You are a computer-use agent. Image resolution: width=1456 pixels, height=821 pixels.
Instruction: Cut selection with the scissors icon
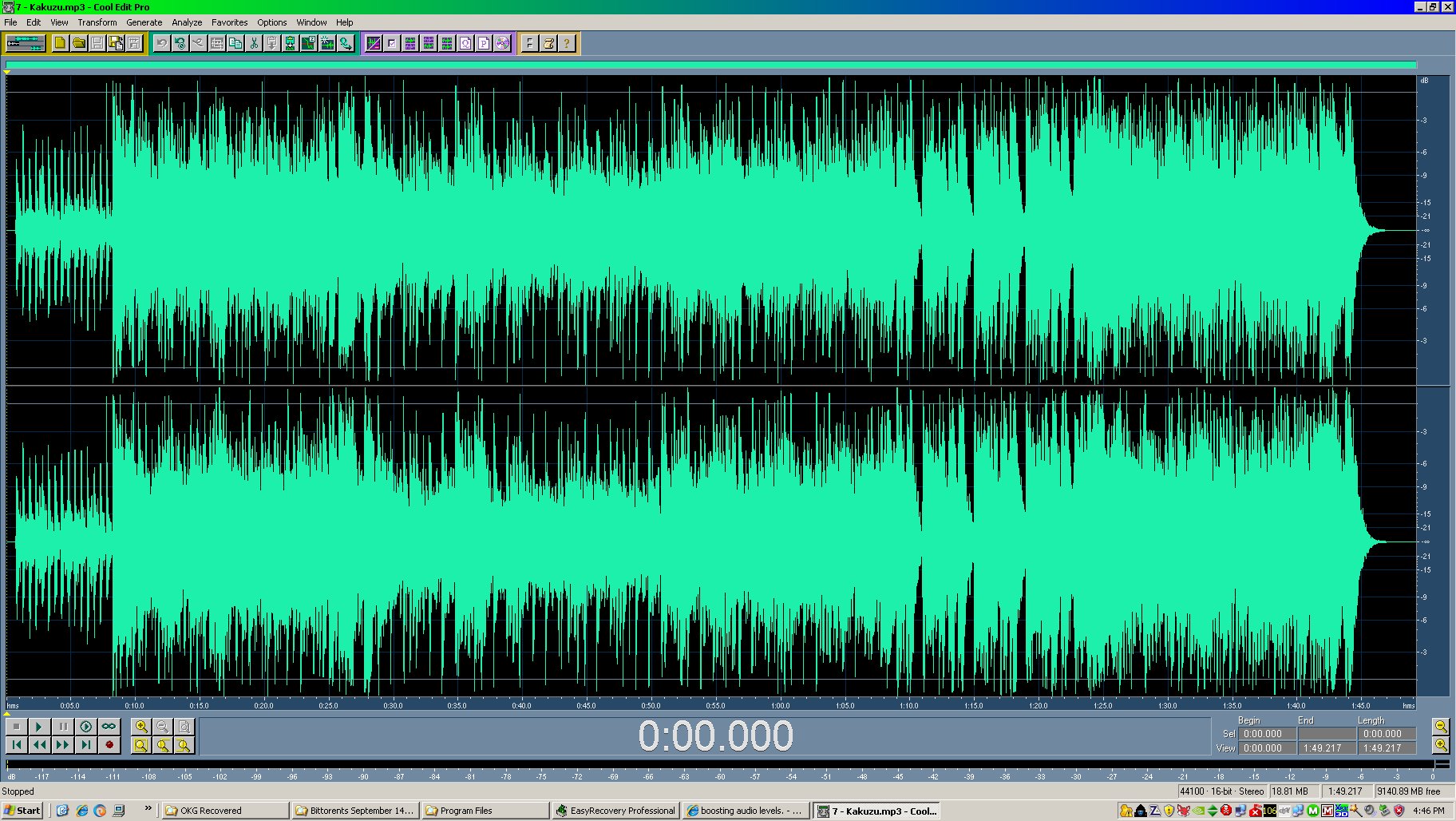tap(254, 43)
